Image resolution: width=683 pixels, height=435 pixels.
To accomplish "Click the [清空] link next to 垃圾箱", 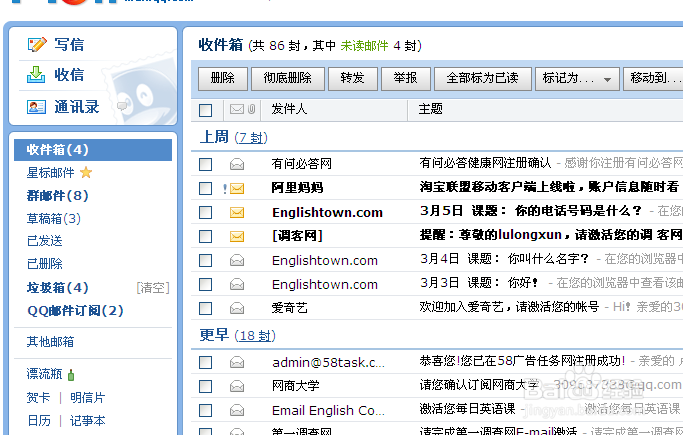I will 152,288.
